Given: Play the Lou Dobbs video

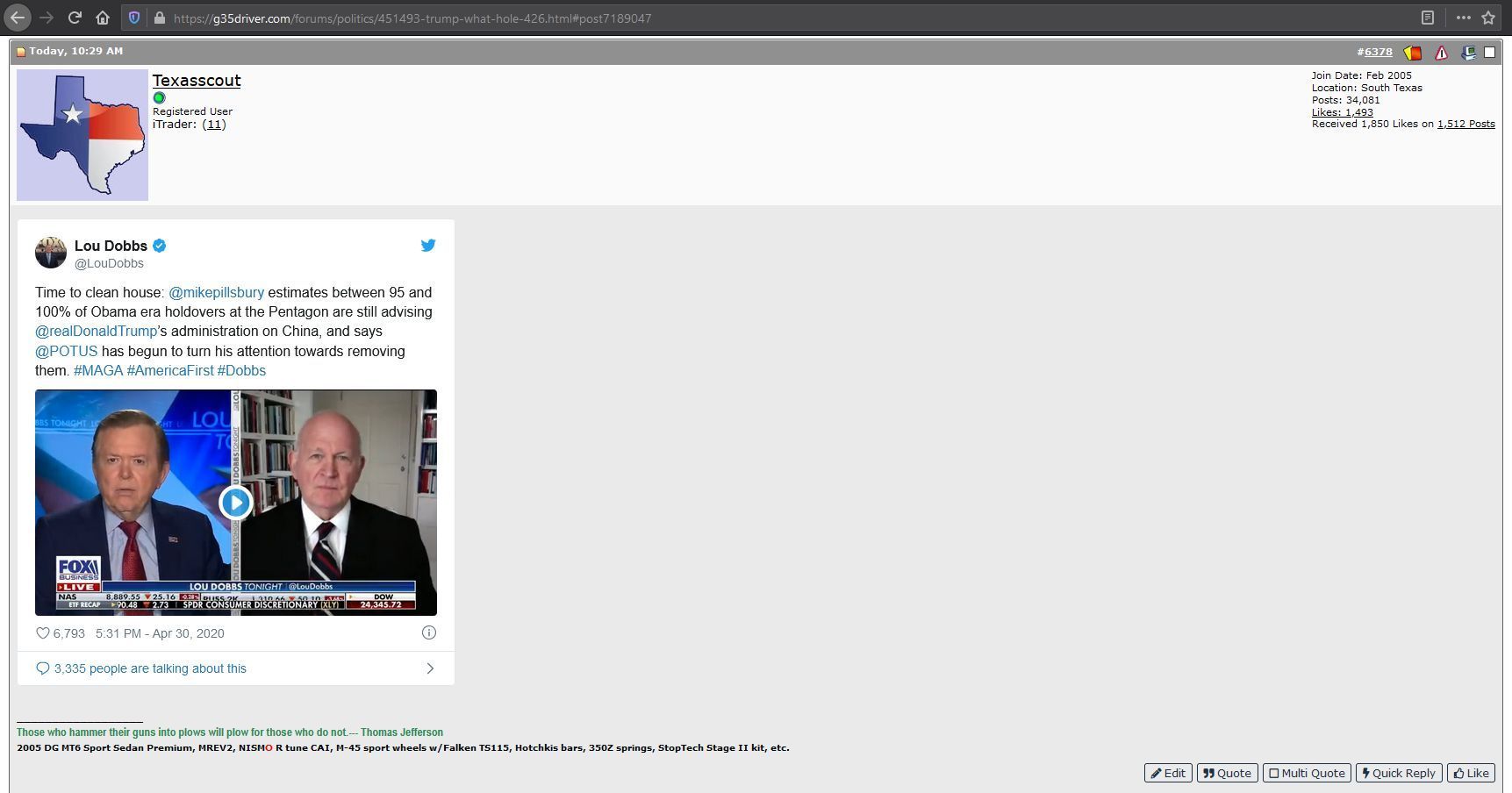Looking at the screenshot, I should tap(235, 503).
